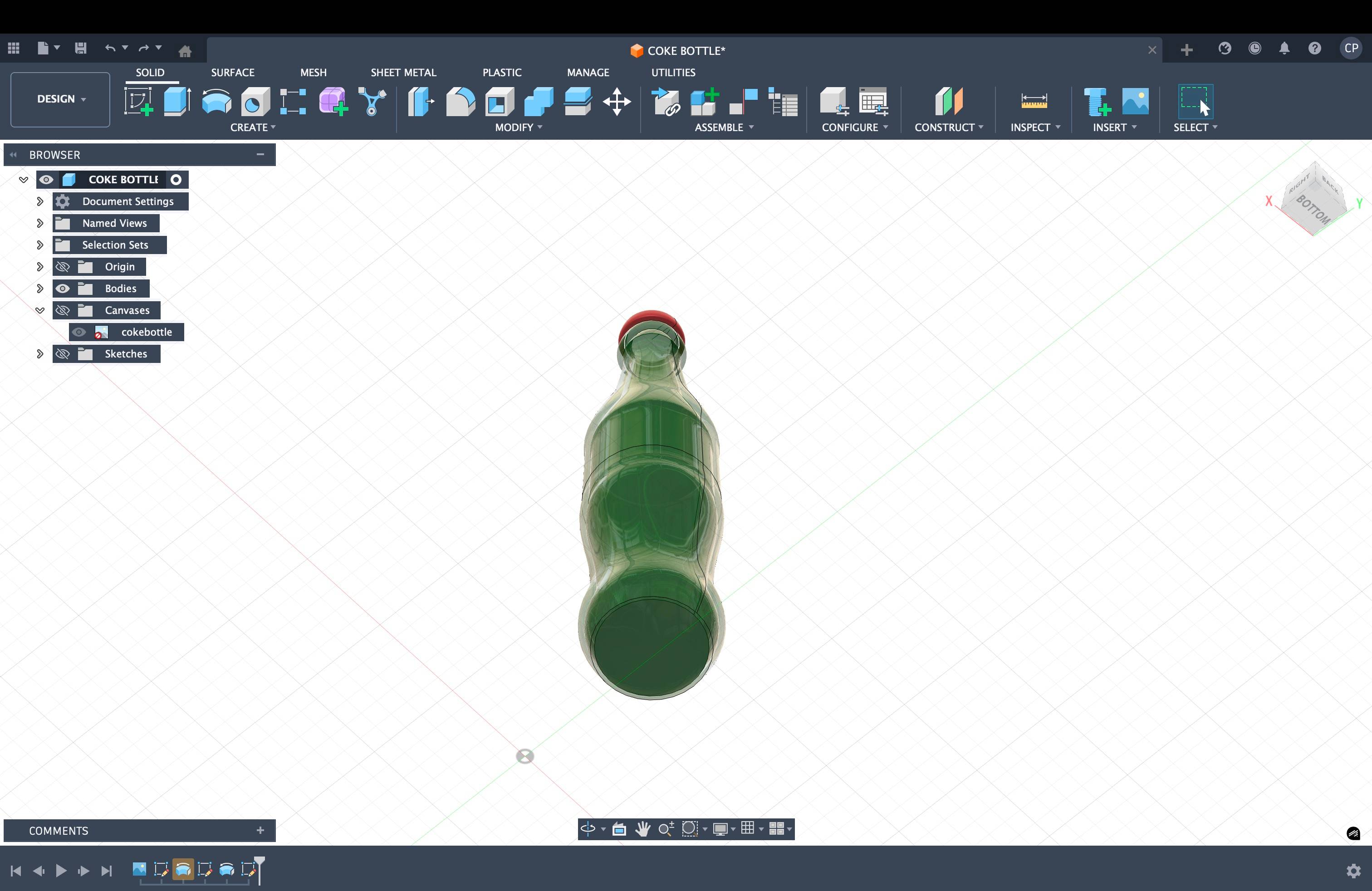Open the Data Panel grid icon
Viewport: 1372px width, 891px height.
(x=14, y=49)
